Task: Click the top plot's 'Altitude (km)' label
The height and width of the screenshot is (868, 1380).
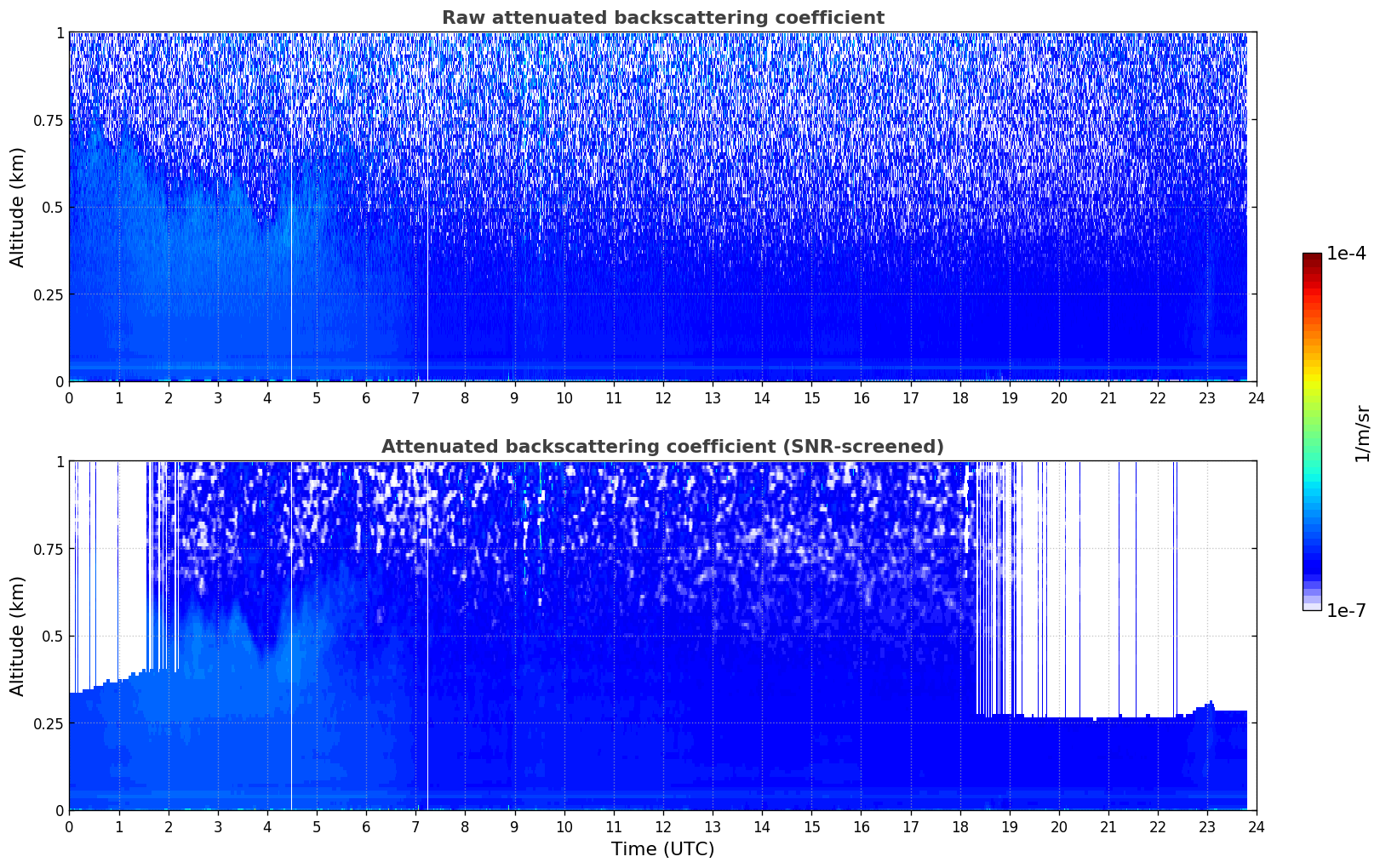Action: (18, 207)
